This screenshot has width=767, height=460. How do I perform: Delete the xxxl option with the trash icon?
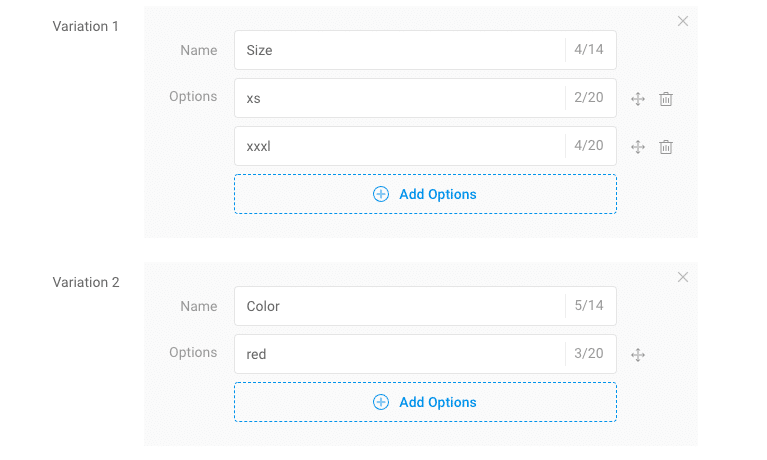(x=666, y=147)
